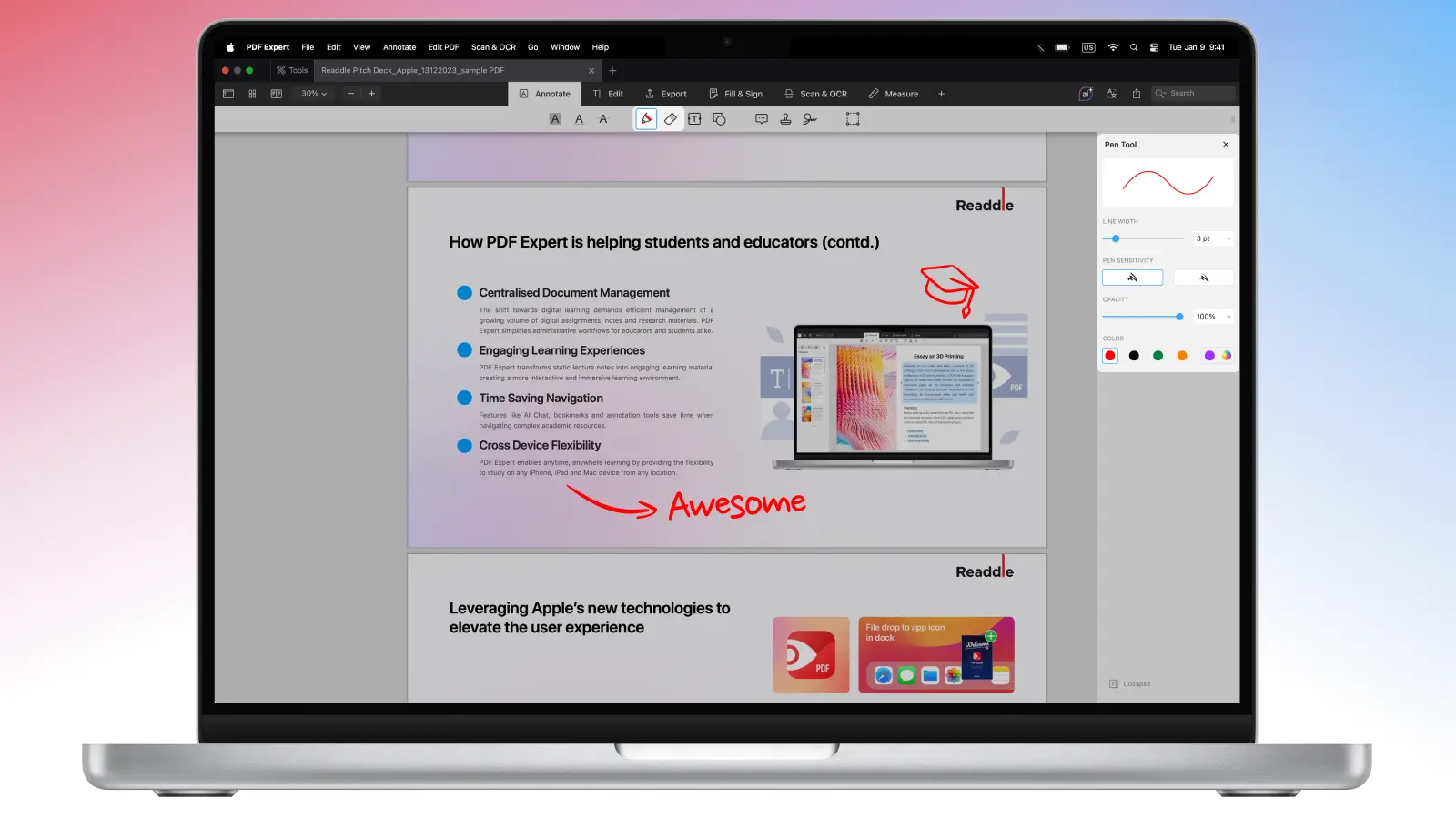This screenshot has width=1456, height=819.
Task: Choose the Shapes annotation tool
Action: coord(719,119)
